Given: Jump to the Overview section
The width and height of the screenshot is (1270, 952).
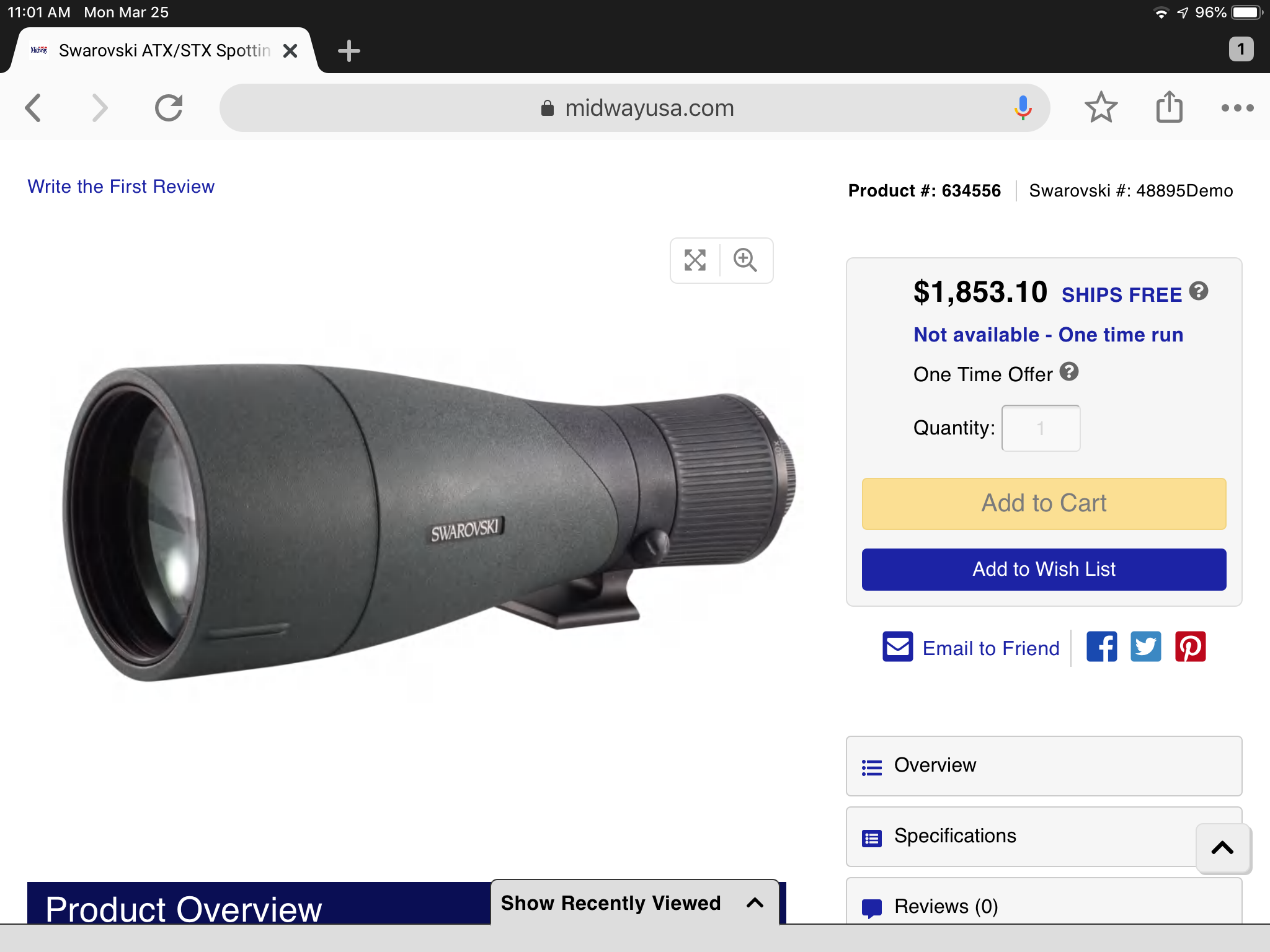Looking at the screenshot, I should [x=1044, y=766].
